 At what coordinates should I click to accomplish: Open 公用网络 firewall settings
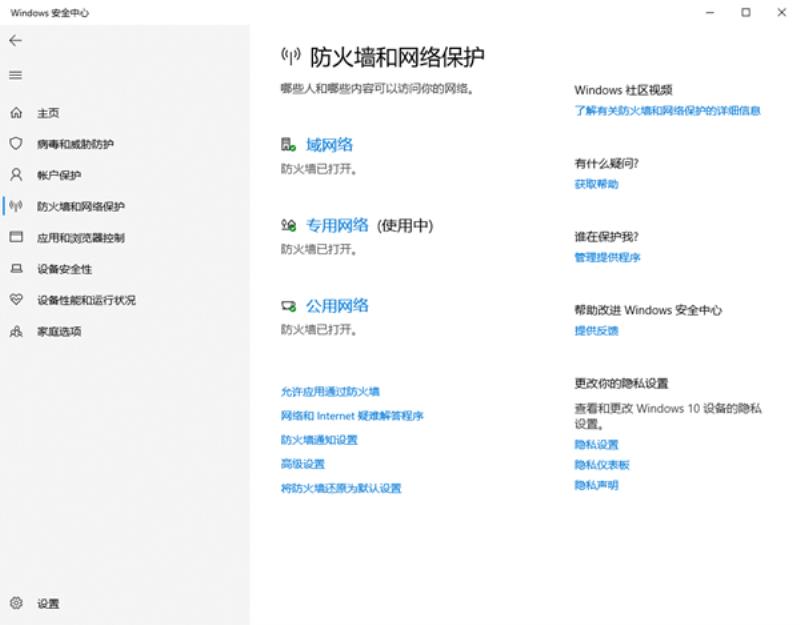tap(337, 306)
